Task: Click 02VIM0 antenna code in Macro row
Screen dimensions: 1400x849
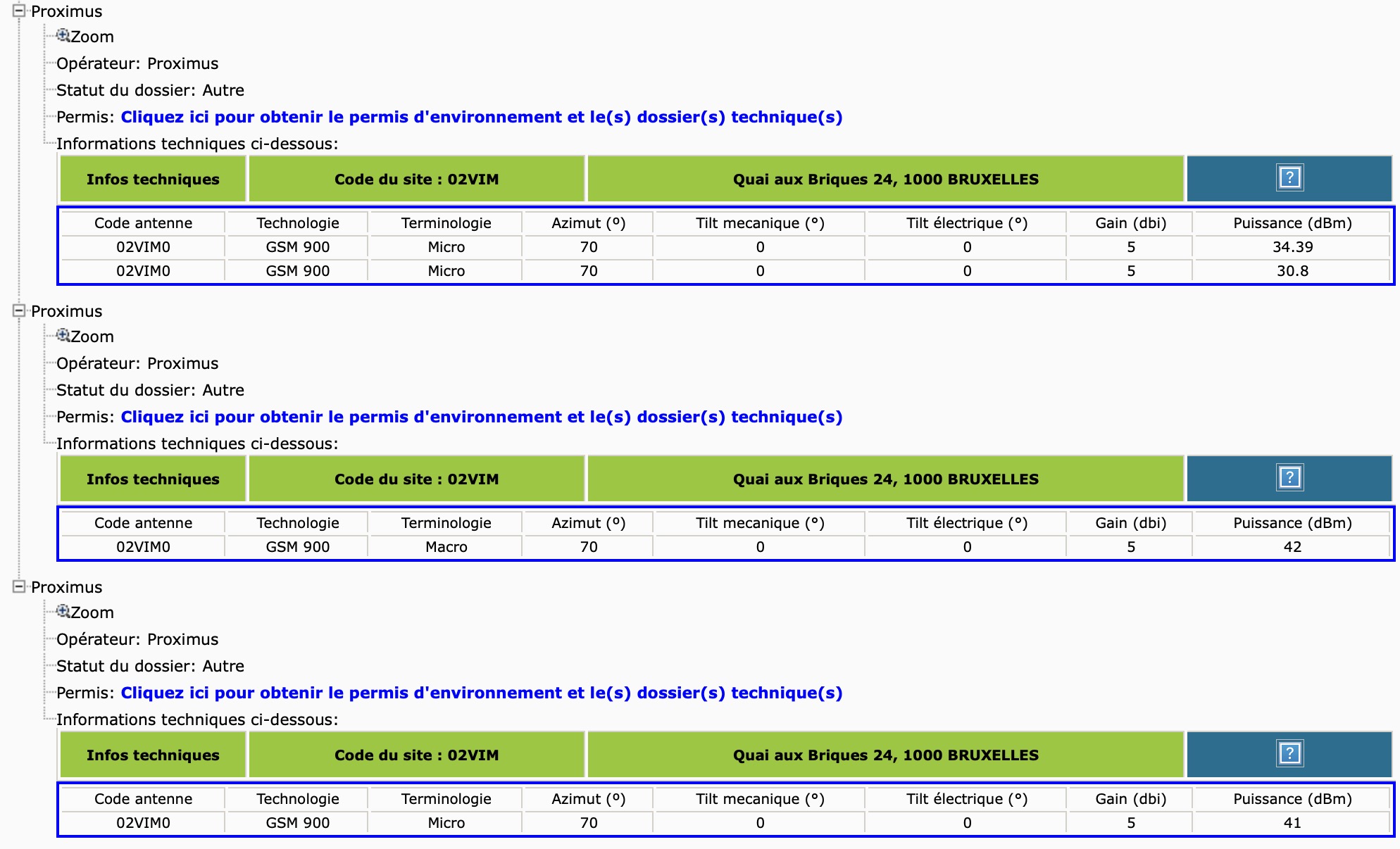Action: (143, 547)
